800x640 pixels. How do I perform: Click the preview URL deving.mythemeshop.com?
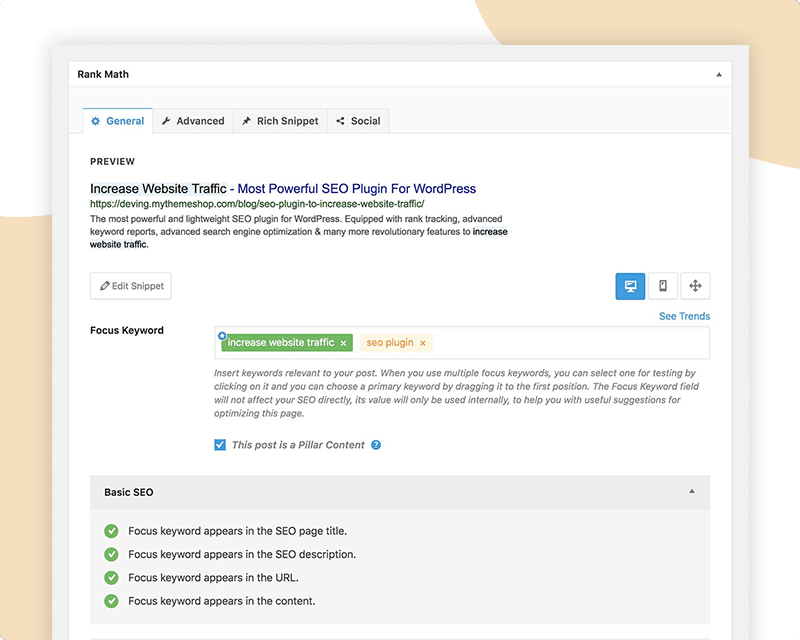click(257, 204)
